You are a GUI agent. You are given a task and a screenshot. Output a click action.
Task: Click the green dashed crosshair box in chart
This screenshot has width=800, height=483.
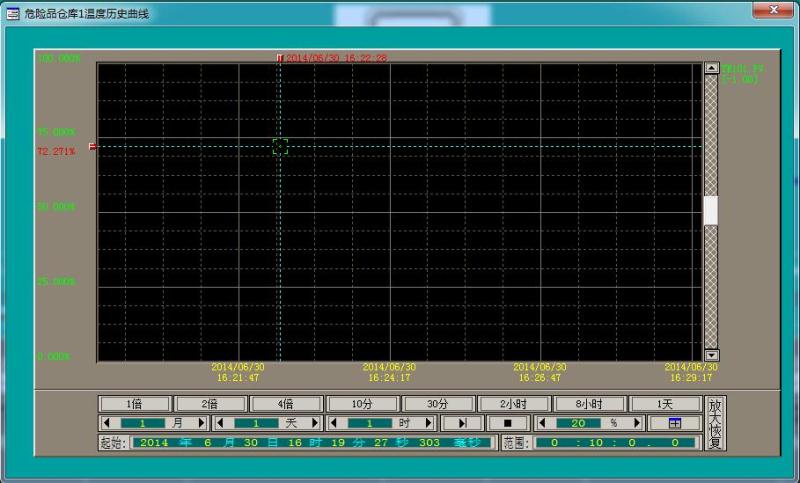click(x=280, y=147)
